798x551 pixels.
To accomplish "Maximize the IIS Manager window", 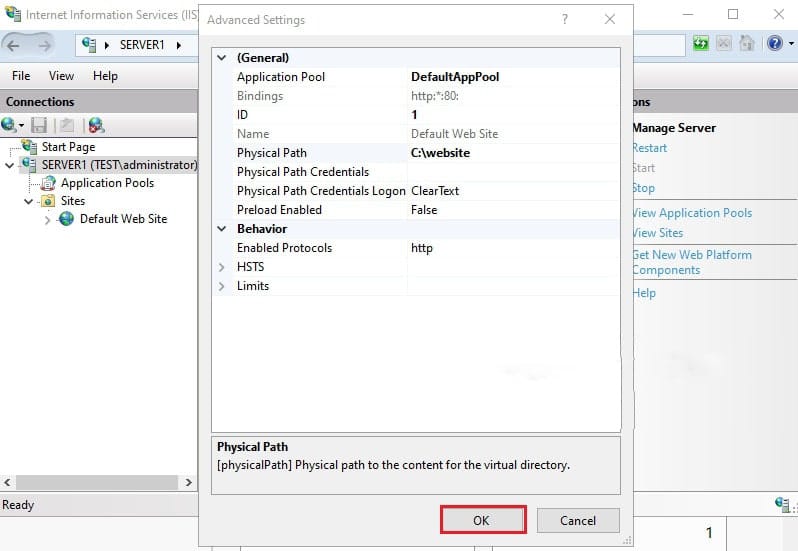I will (733, 14).
